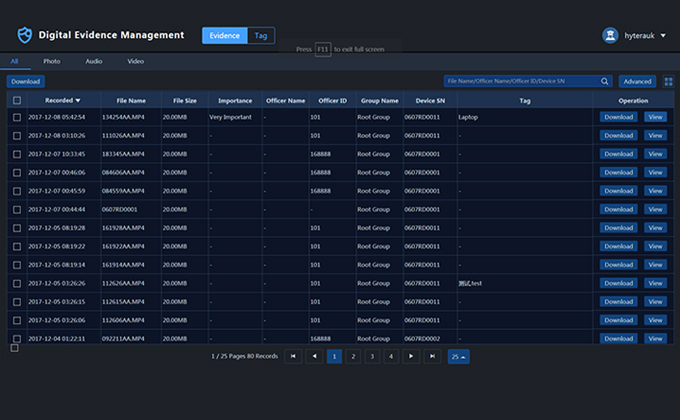Click the Importance column header

[x=235, y=101]
